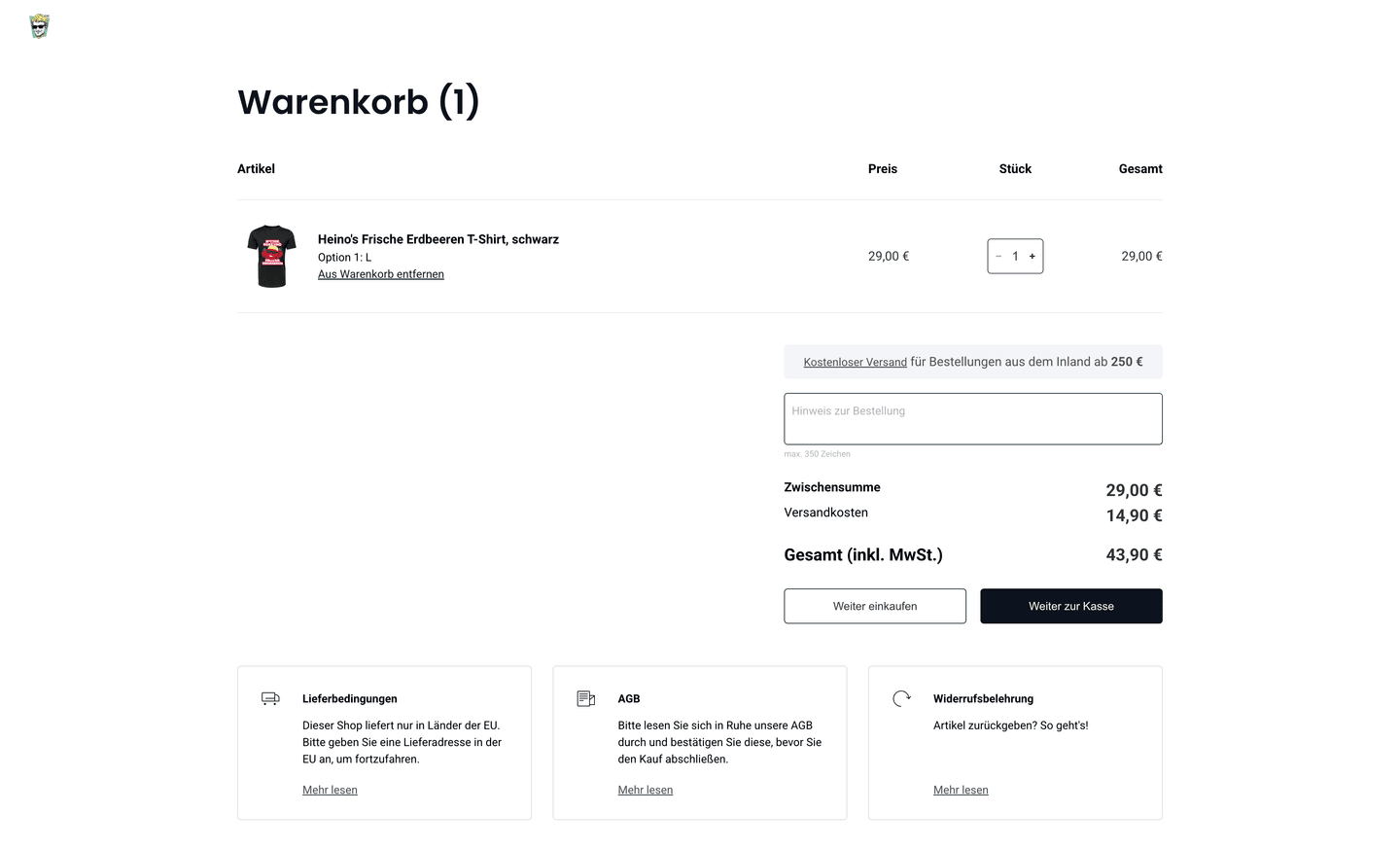Increase quantity with the plus button
Image resolution: width=1400 pixels, height=849 pixels.
pos(1032,257)
